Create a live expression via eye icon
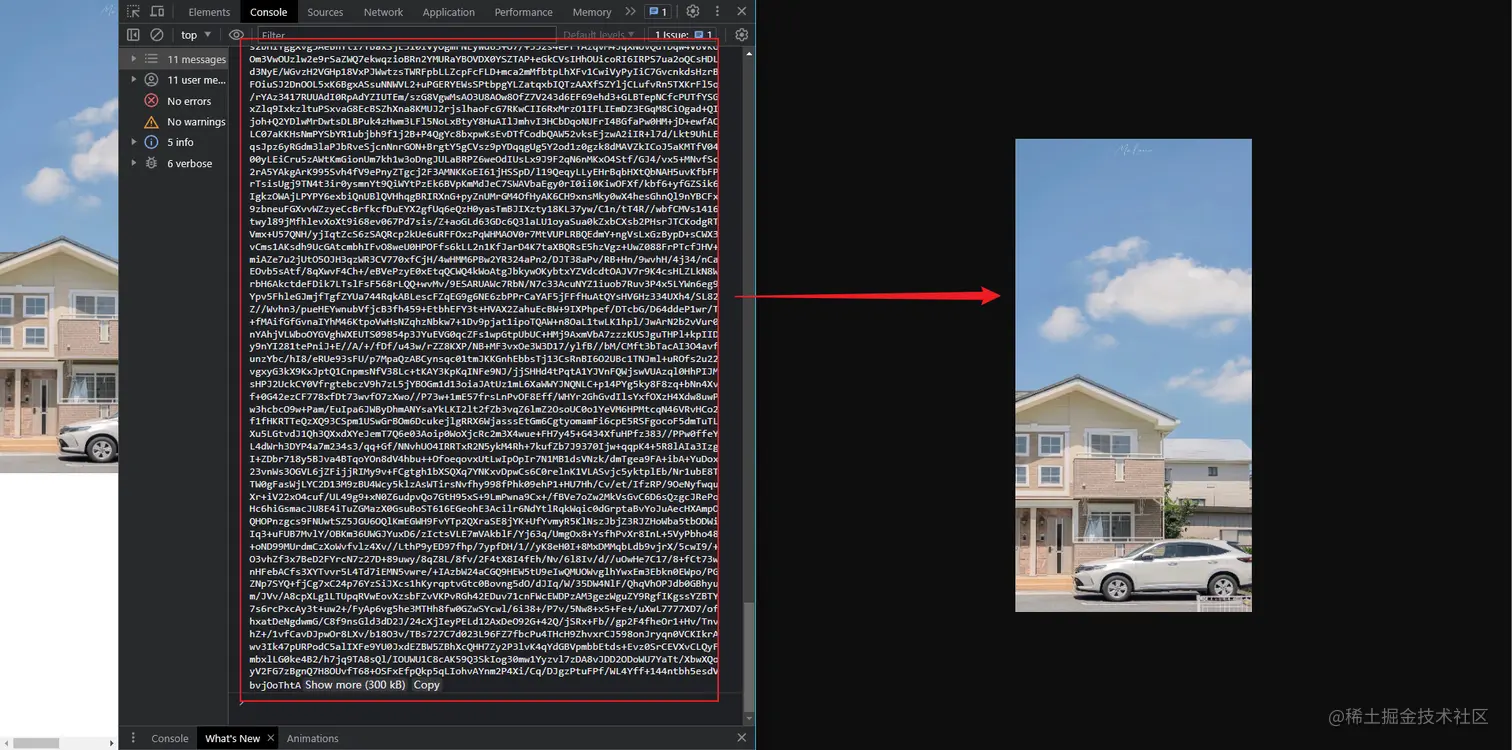Image resolution: width=1512 pixels, height=750 pixels. (x=238, y=34)
